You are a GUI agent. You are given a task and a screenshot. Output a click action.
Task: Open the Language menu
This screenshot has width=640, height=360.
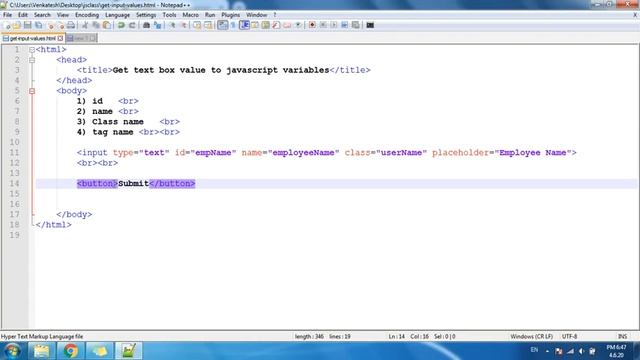[x=118, y=15]
